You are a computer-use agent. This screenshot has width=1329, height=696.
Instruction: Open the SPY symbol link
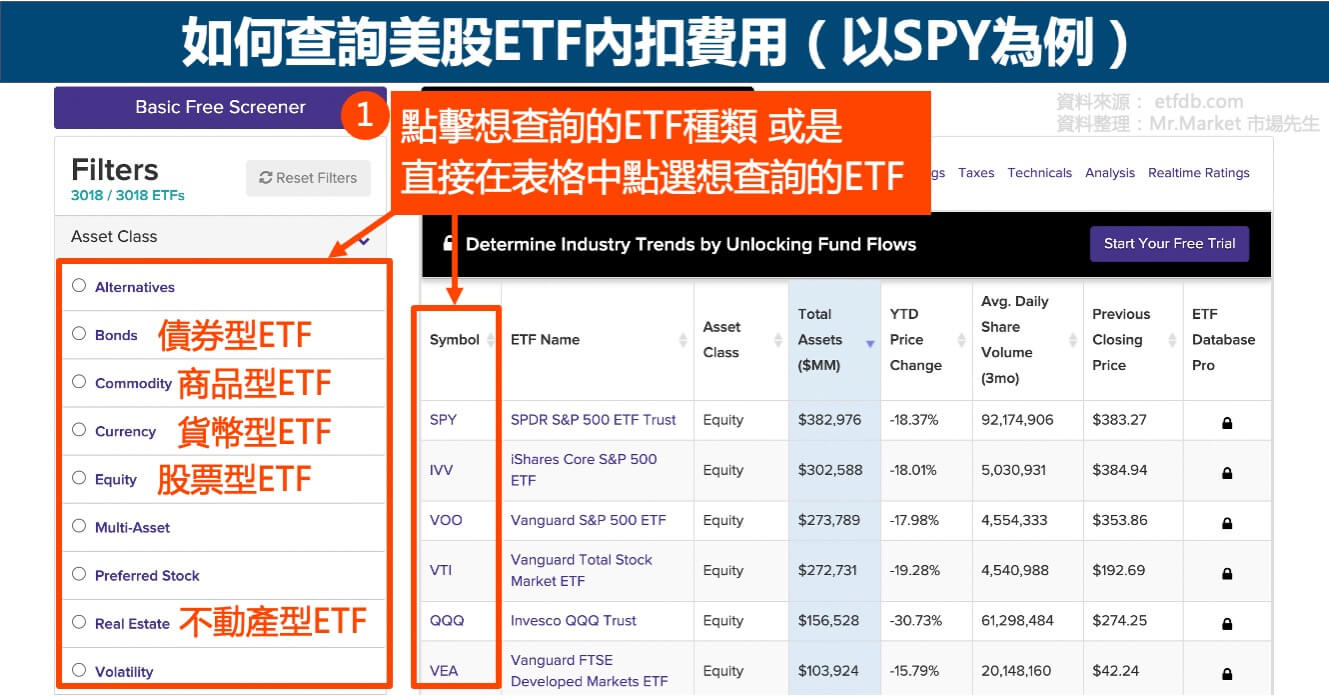click(x=443, y=420)
